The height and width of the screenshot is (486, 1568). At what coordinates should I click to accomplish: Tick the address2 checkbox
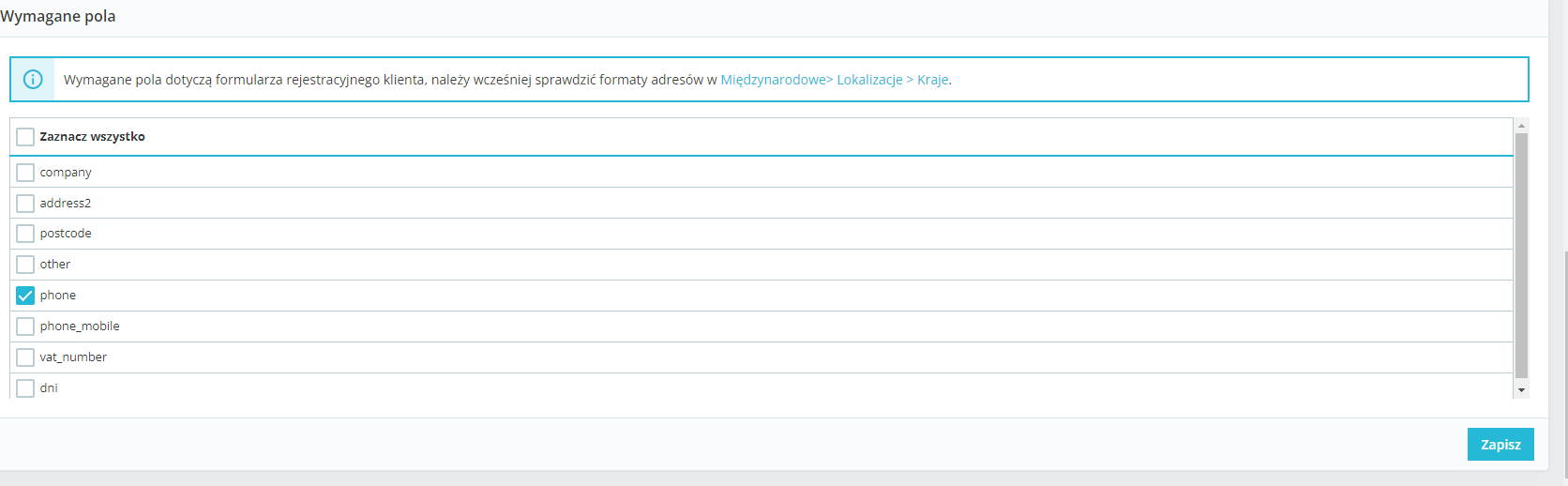tap(25, 204)
